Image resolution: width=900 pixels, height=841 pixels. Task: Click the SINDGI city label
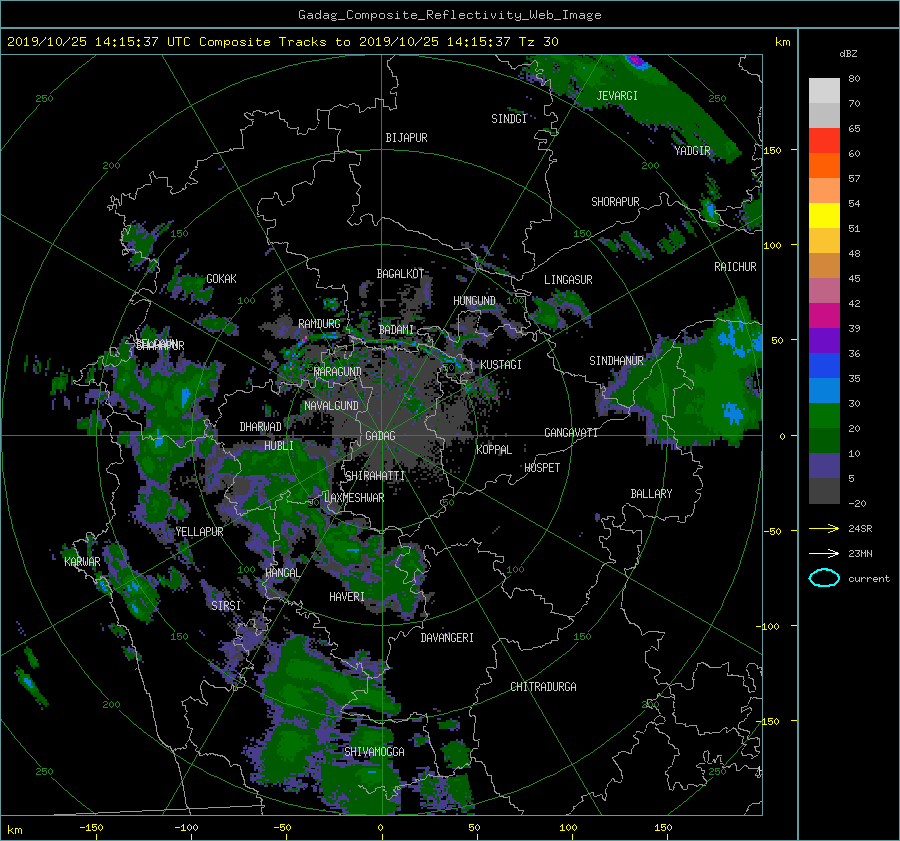pos(509,119)
